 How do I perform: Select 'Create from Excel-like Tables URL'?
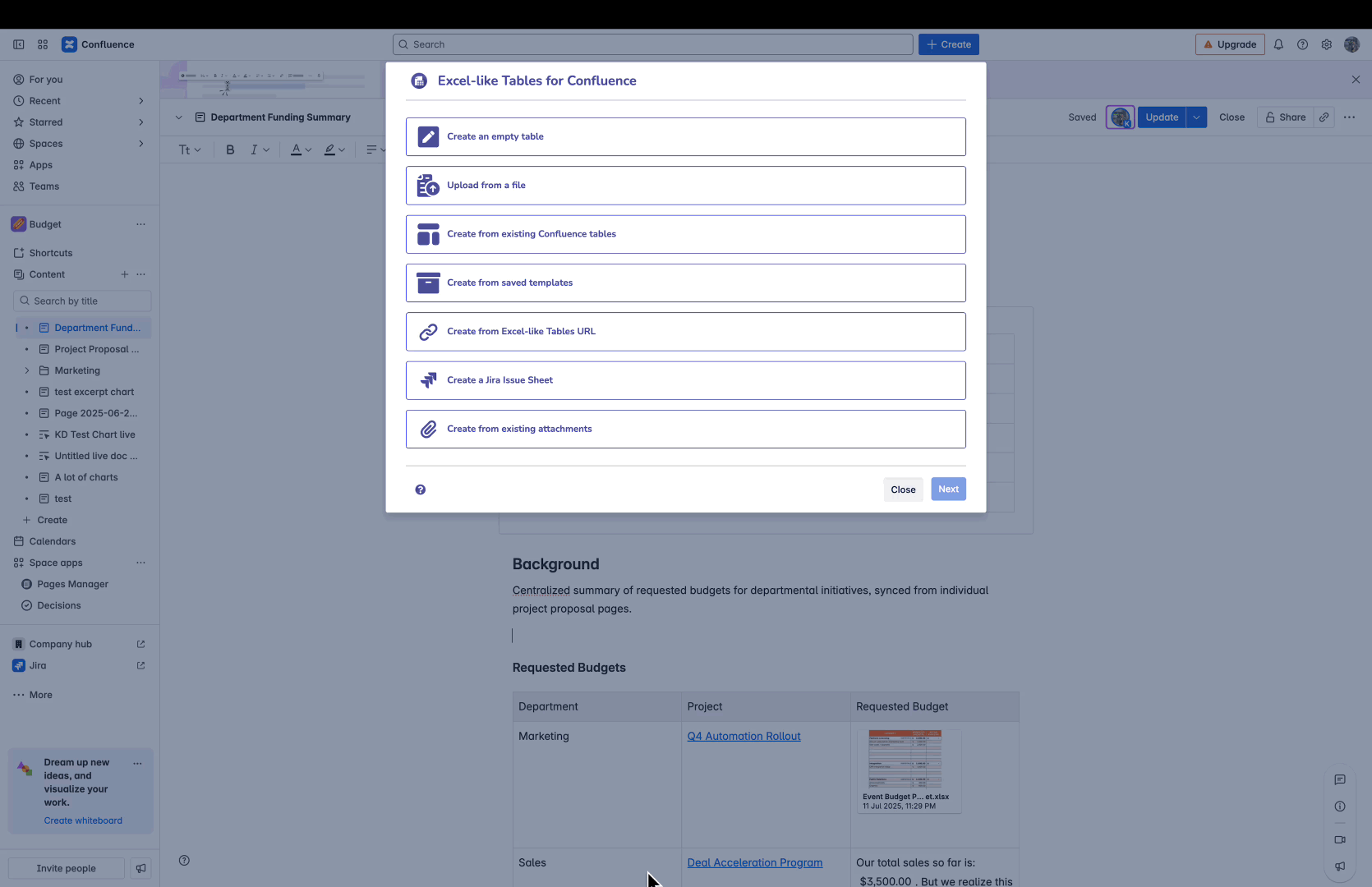click(x=685, y=331)
